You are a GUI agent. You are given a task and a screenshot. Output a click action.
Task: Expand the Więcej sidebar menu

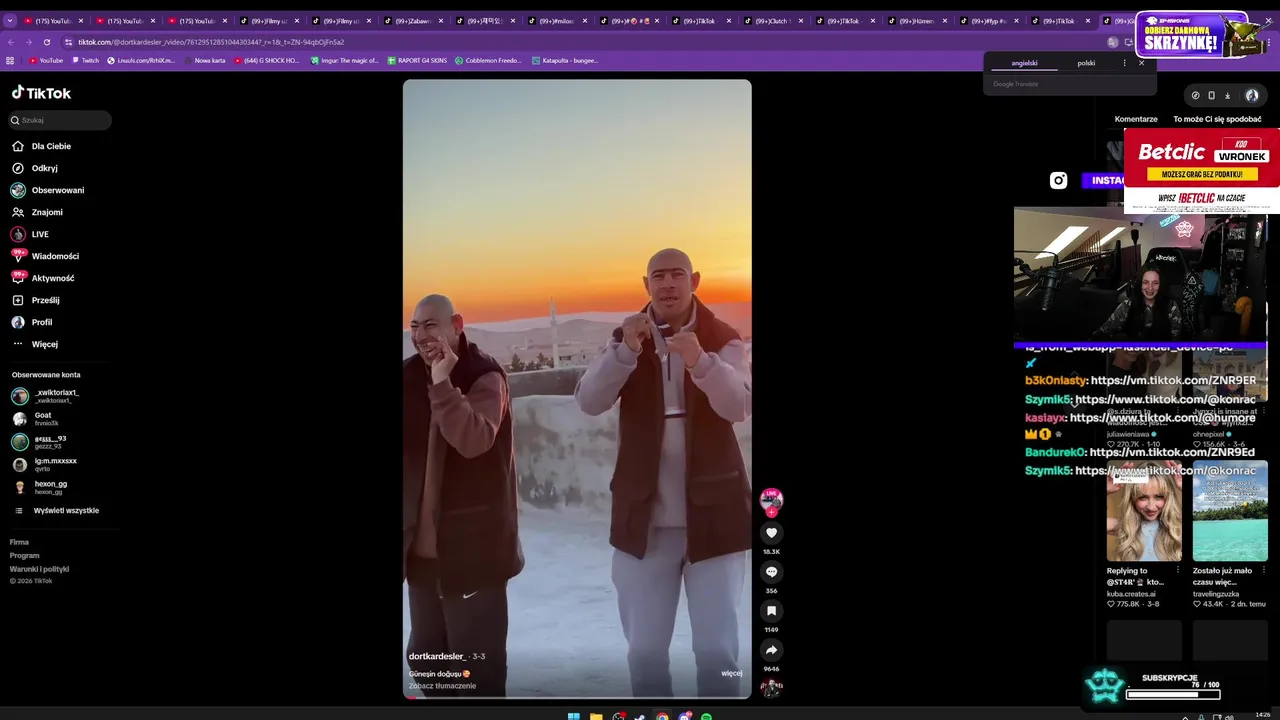pyautogui.click(x=44, y=344)
